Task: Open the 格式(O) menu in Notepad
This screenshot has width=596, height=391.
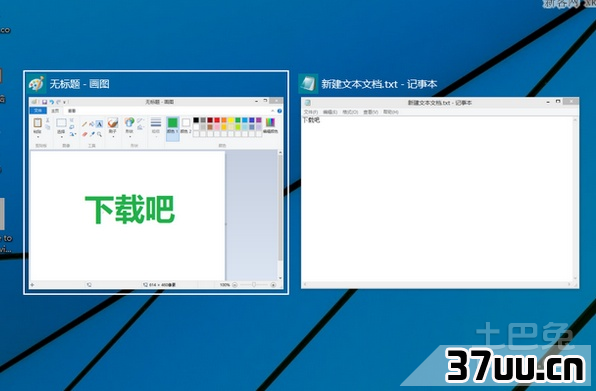Action: click(x=350, y=112)
